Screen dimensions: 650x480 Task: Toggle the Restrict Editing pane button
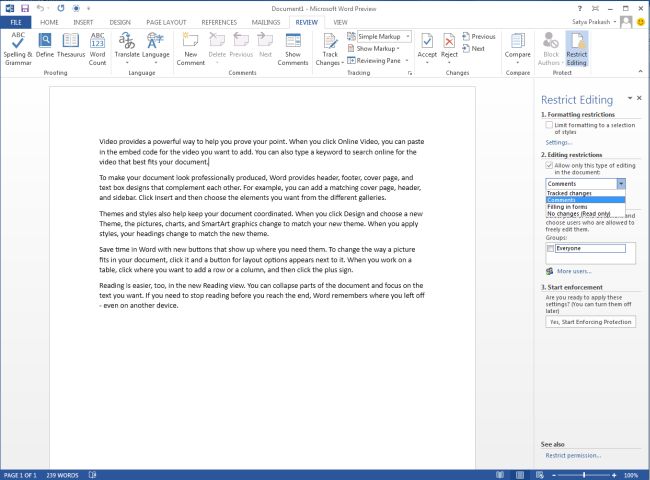[577, 48]
